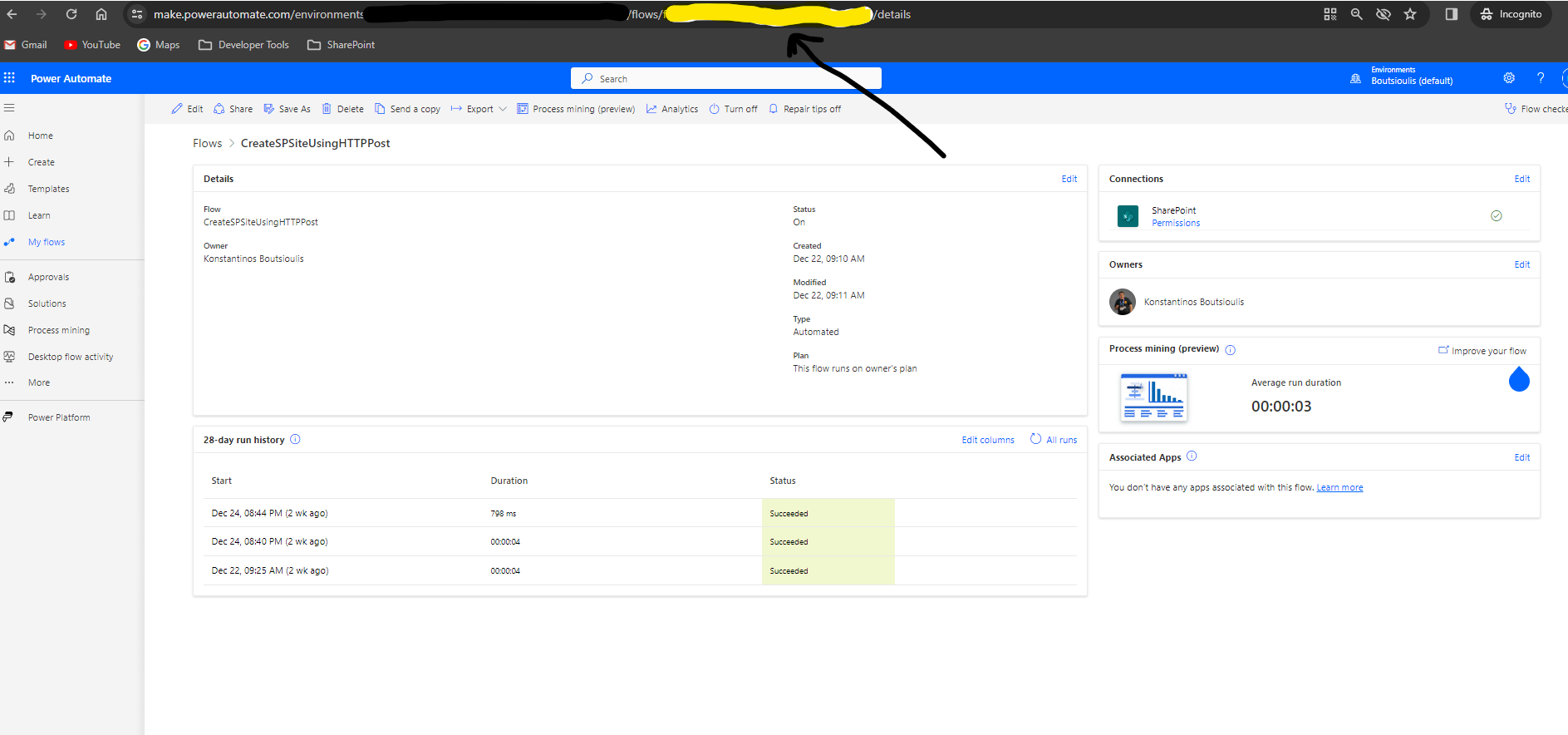1568x735 pixels.
Task: Open Analytics from the toolbar
Action: pos(672,109)
